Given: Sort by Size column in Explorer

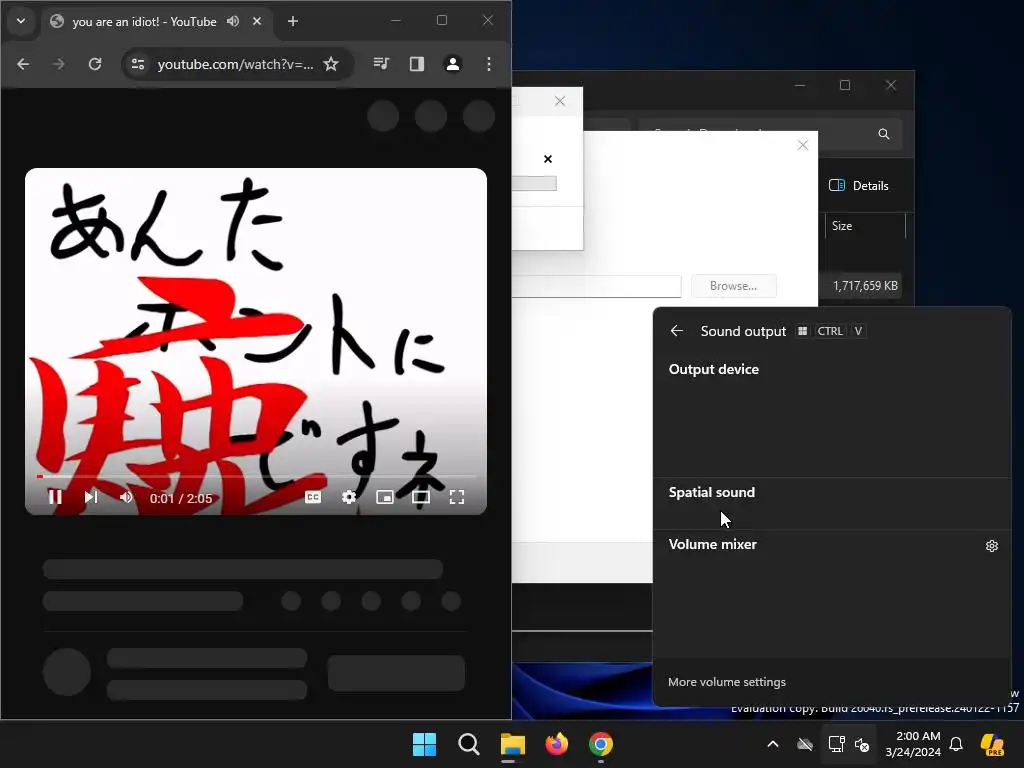Looking at the screenshot, I should tap(864, 226).
